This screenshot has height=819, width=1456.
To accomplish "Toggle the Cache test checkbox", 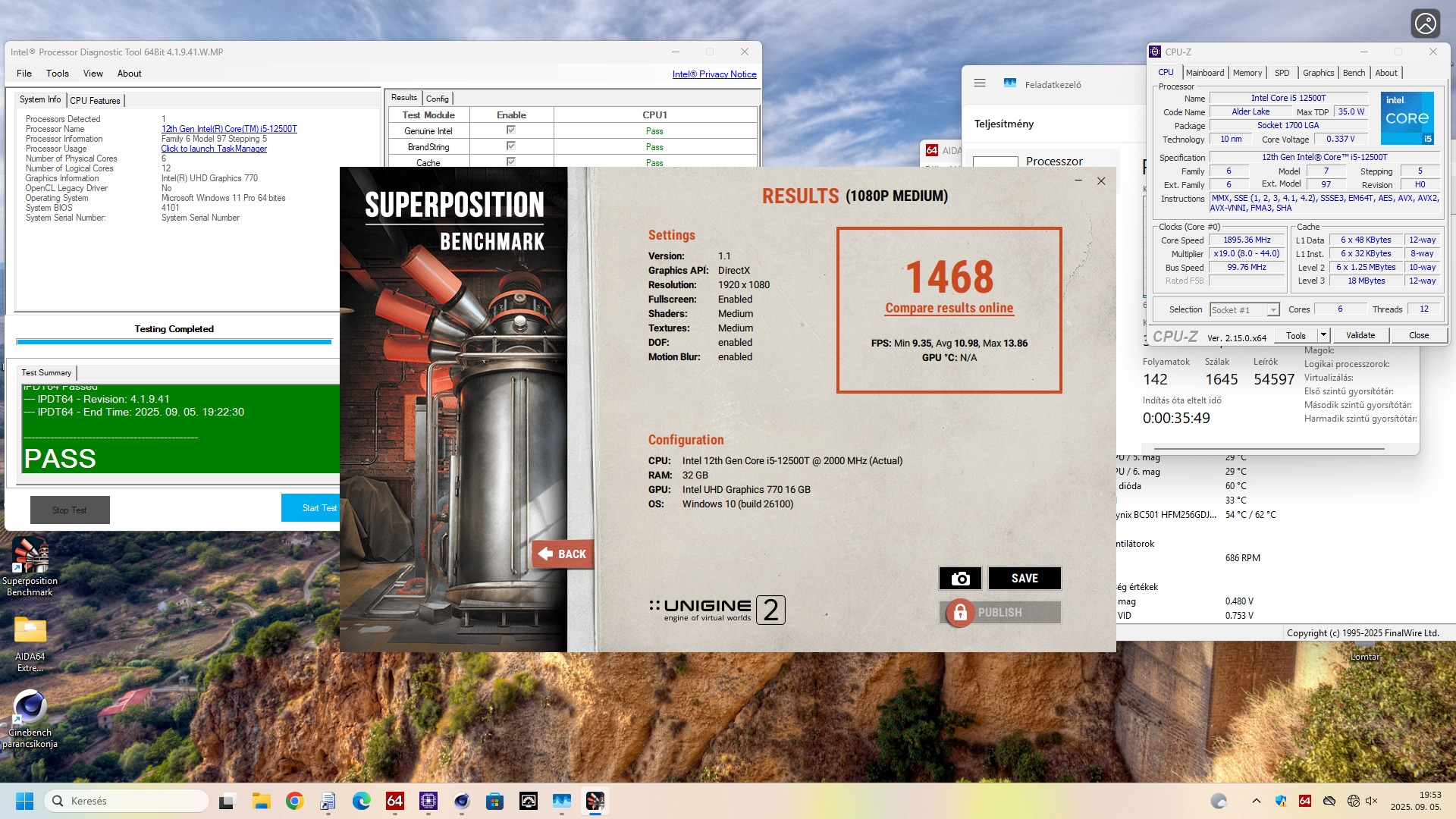I will point(511,162).
